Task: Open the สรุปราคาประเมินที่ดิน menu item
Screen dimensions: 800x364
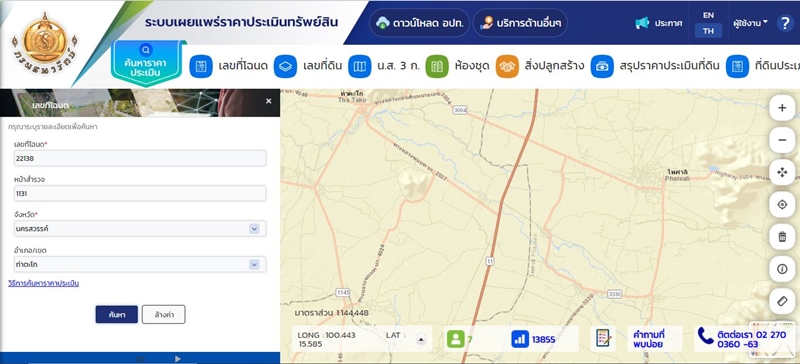Action: (669, 66)
